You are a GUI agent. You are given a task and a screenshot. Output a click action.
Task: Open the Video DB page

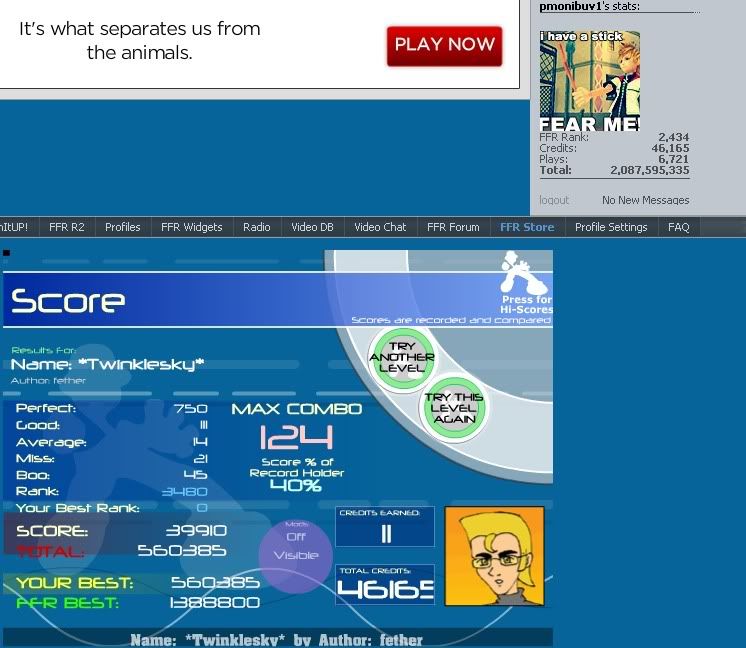312,227
